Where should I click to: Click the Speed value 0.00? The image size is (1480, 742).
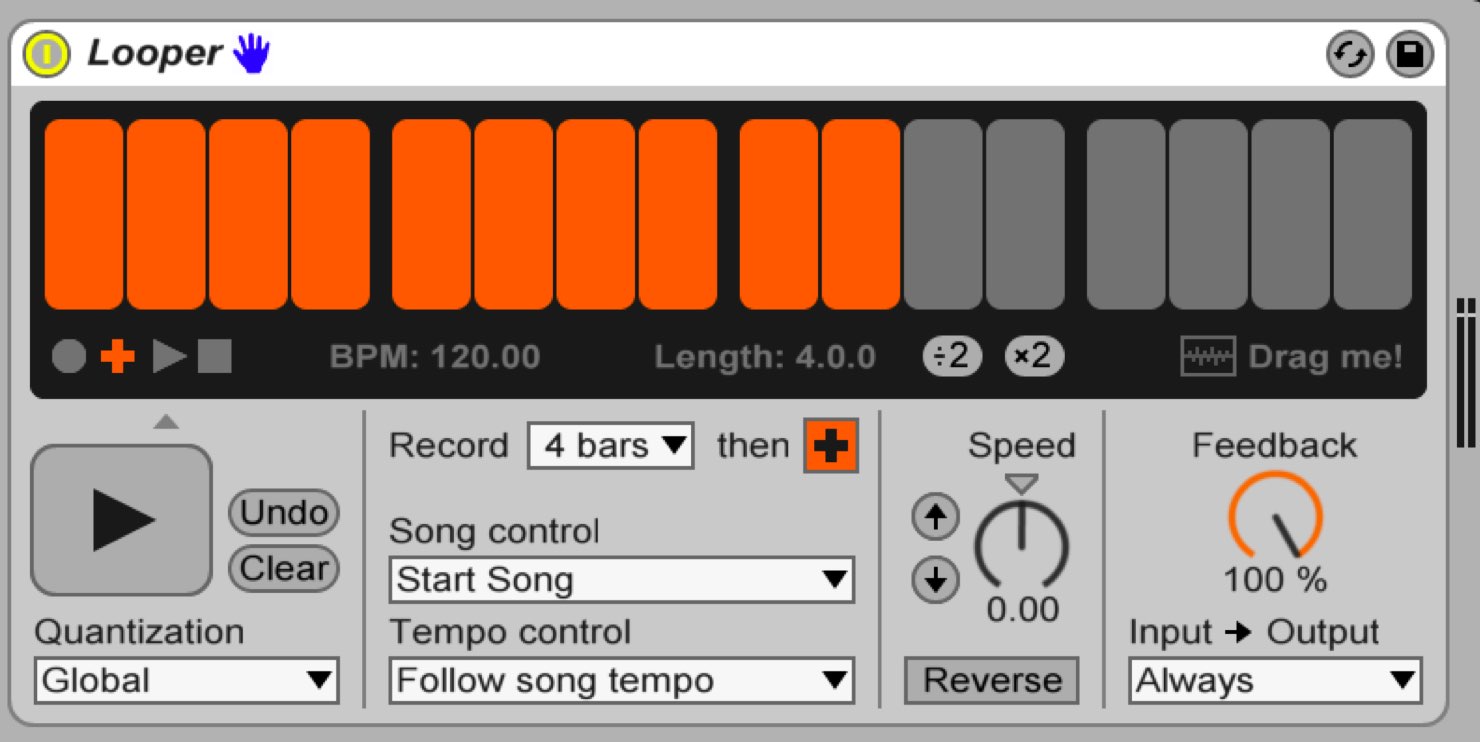pyautogui.click(x=1022, y=609)
